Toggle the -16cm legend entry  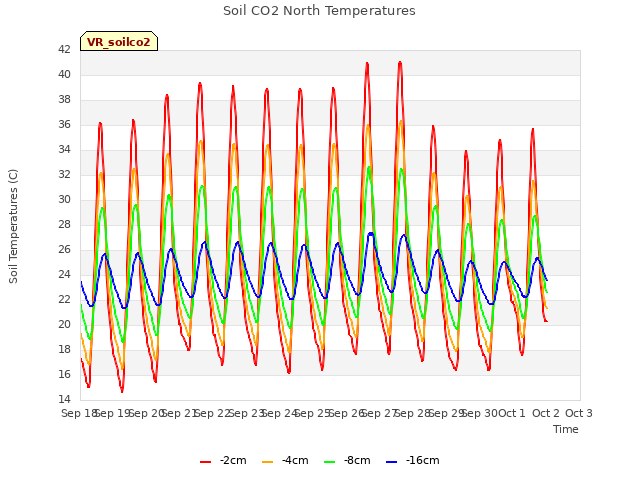[x=413, y=461]
